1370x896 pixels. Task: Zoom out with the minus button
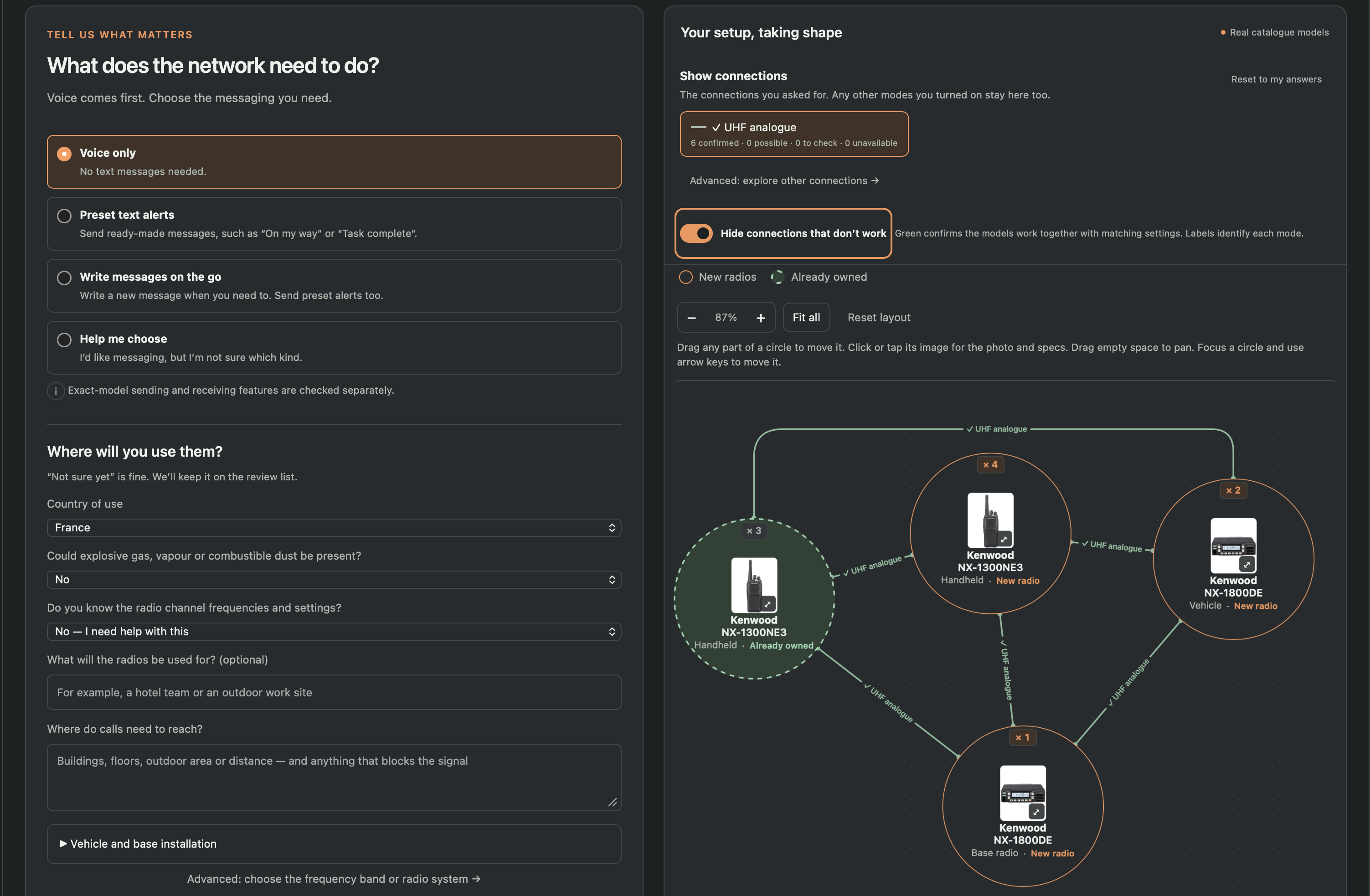pos(692,318)
